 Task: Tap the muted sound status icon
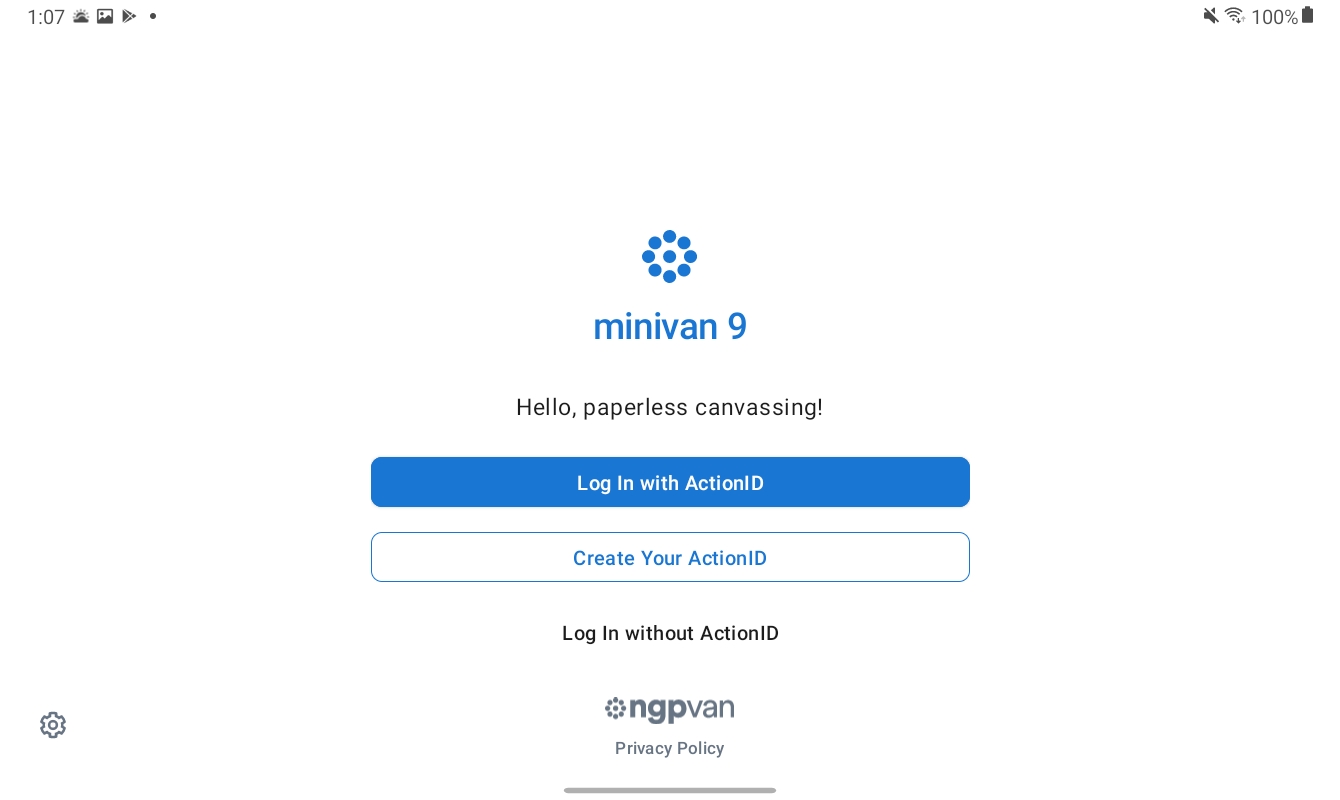point(1211,16)
